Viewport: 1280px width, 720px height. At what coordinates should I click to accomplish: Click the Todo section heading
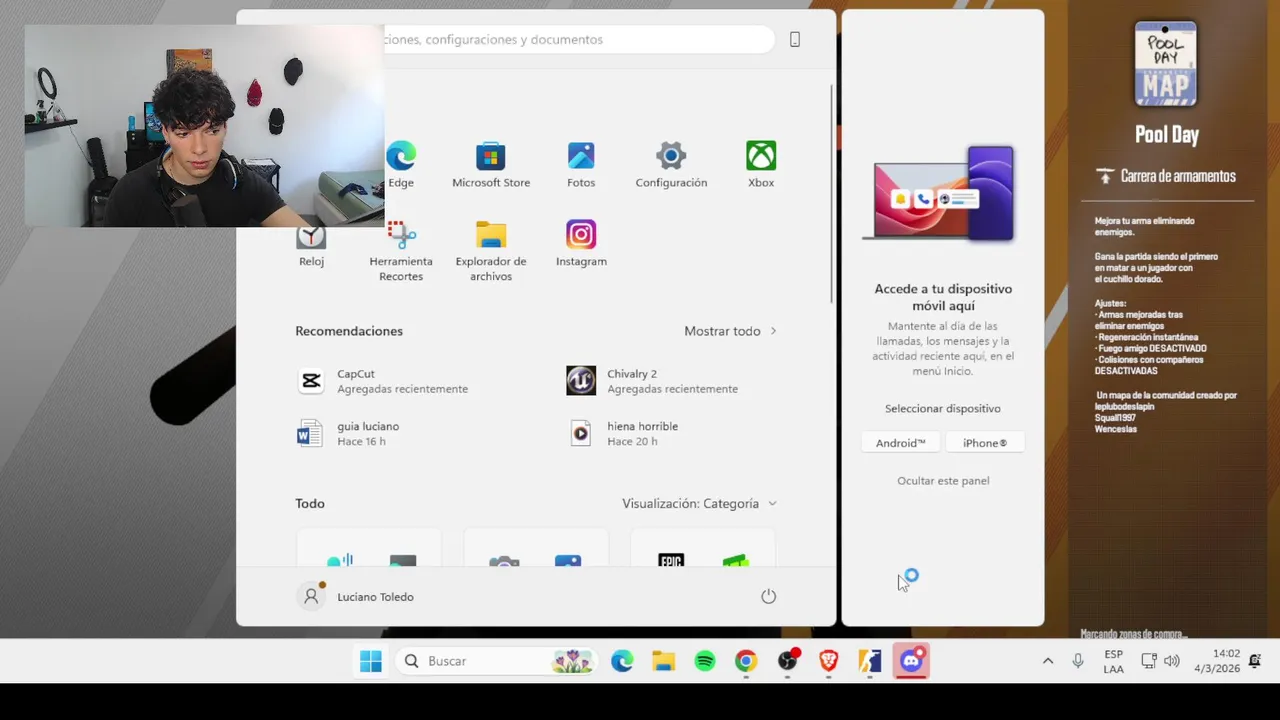coord(310,504)
